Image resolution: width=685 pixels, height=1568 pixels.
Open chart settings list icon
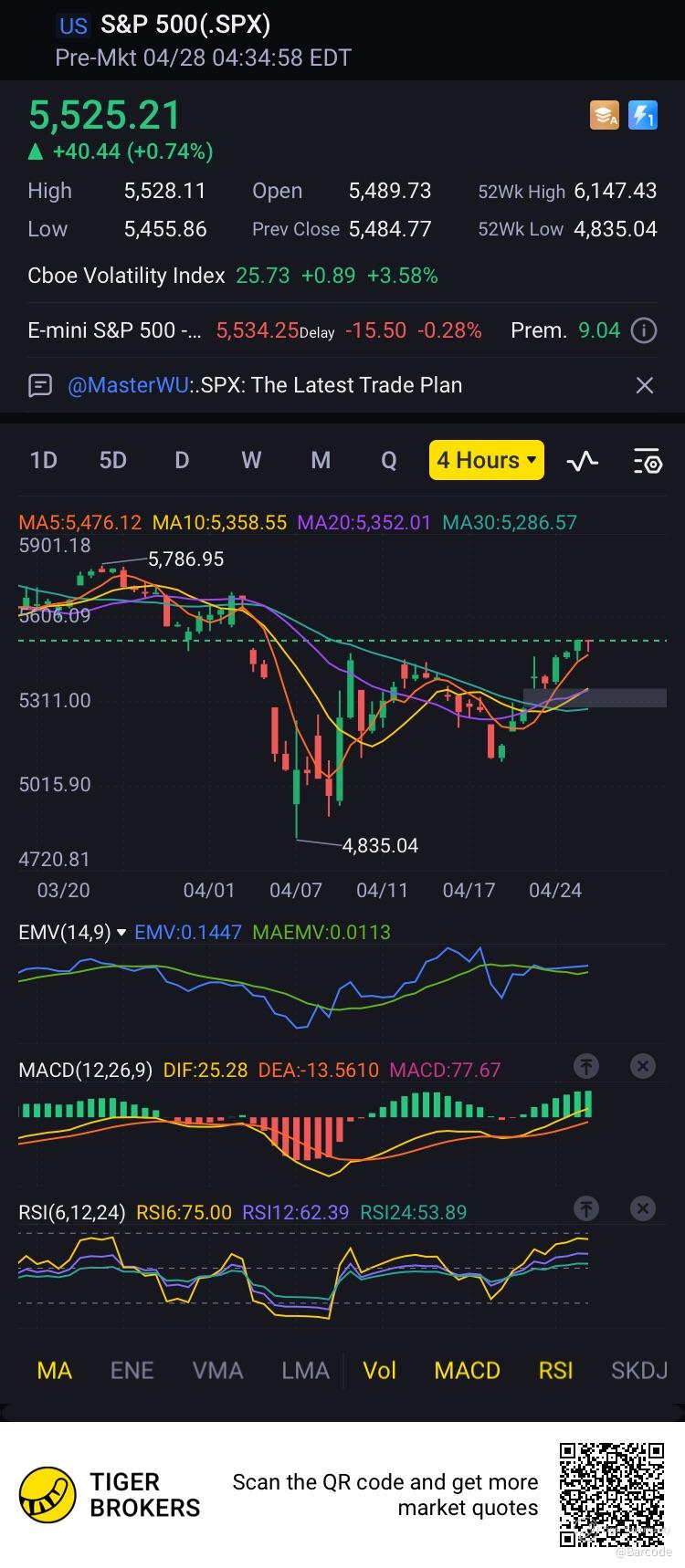point(648,461)
